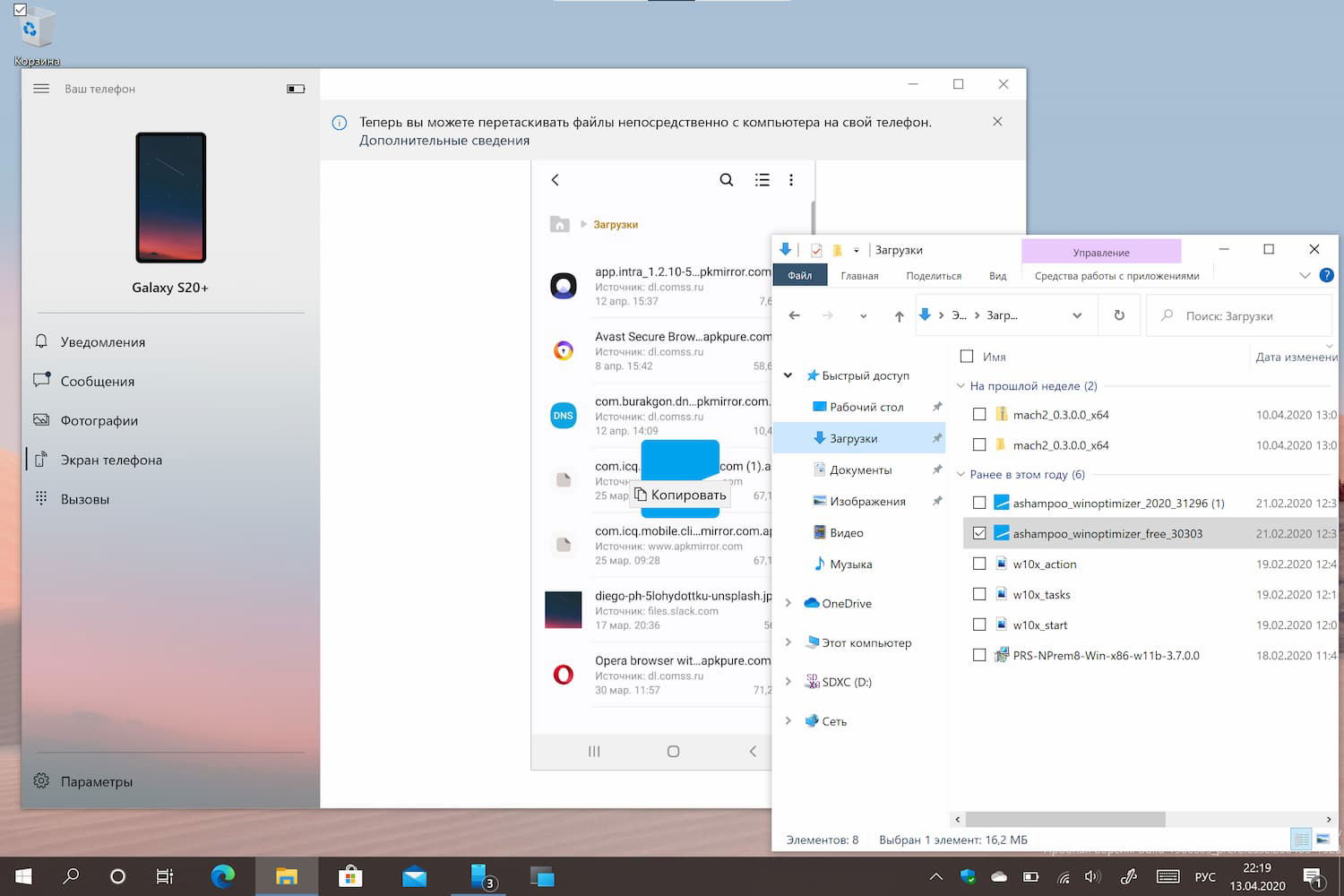Click the РУС language indicator
Screen dimensions: 1344x896
(1205, 876)
